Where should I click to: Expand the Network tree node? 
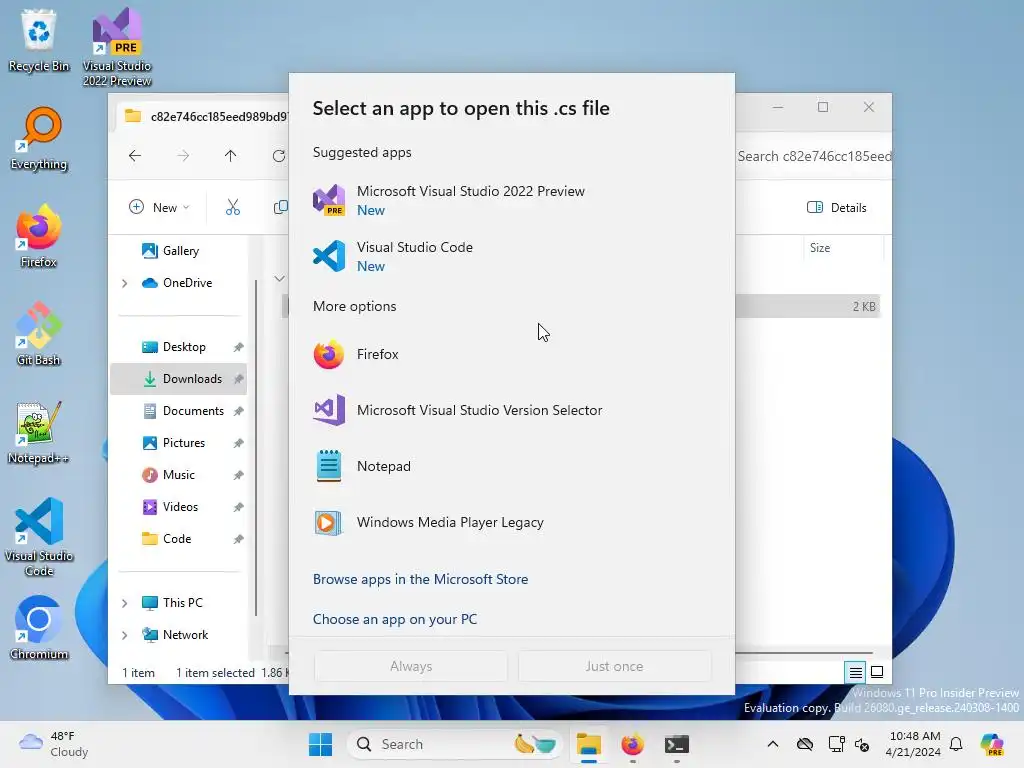(125, 635)
